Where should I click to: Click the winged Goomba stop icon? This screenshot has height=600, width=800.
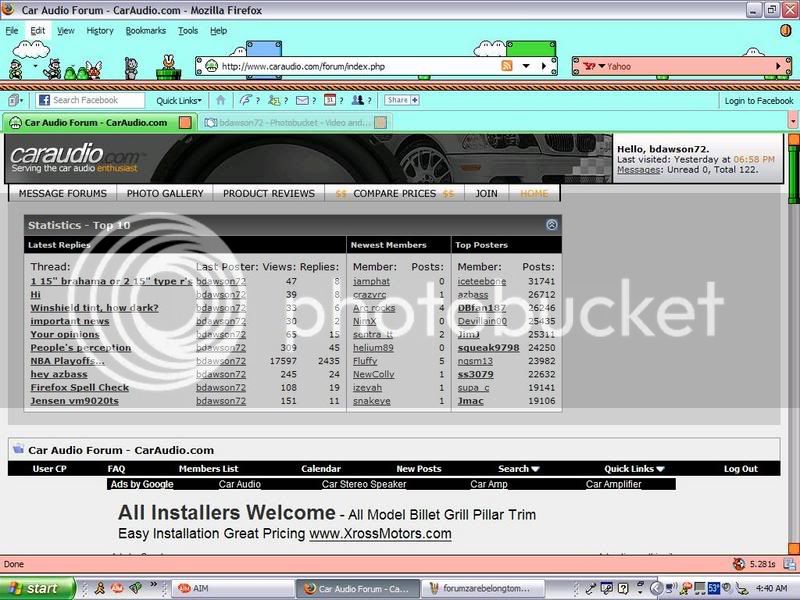coord(94,69)
